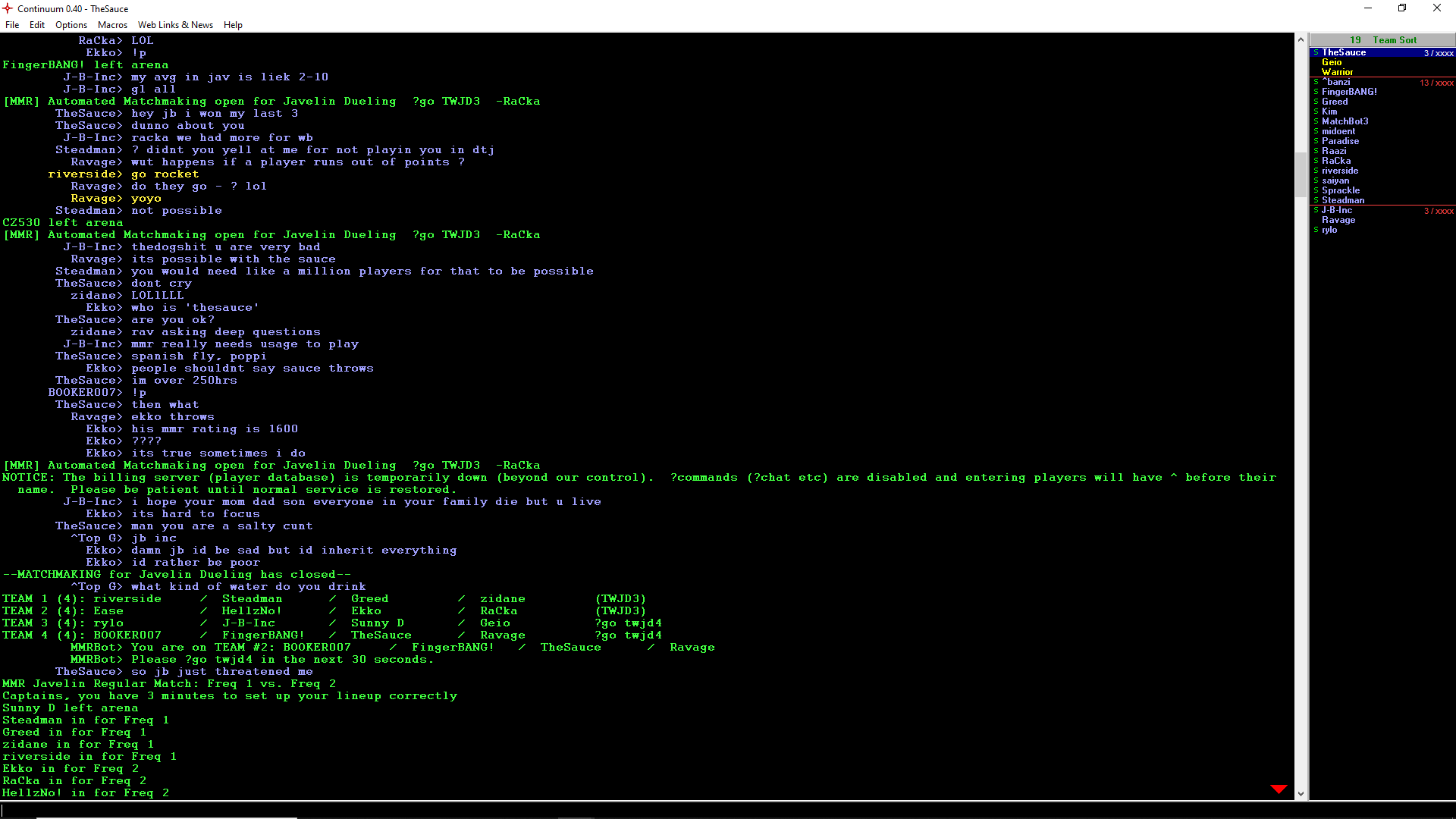Click the S marker beside MatchBot3
This screenshot has width=1456, height=819.
pyautogui.click(x=1316, y=121)
